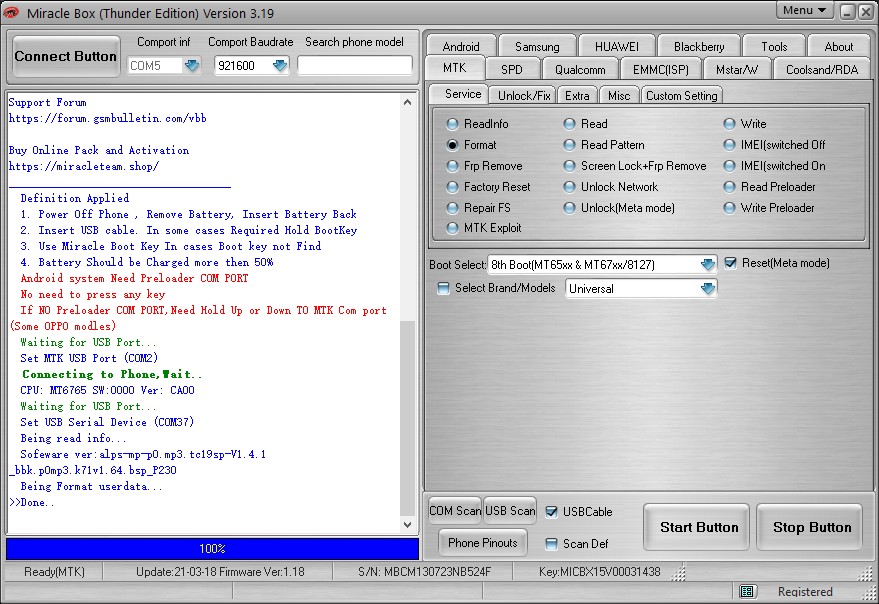Open the About tab
879x604 pixels.
[x=839, y=47]
